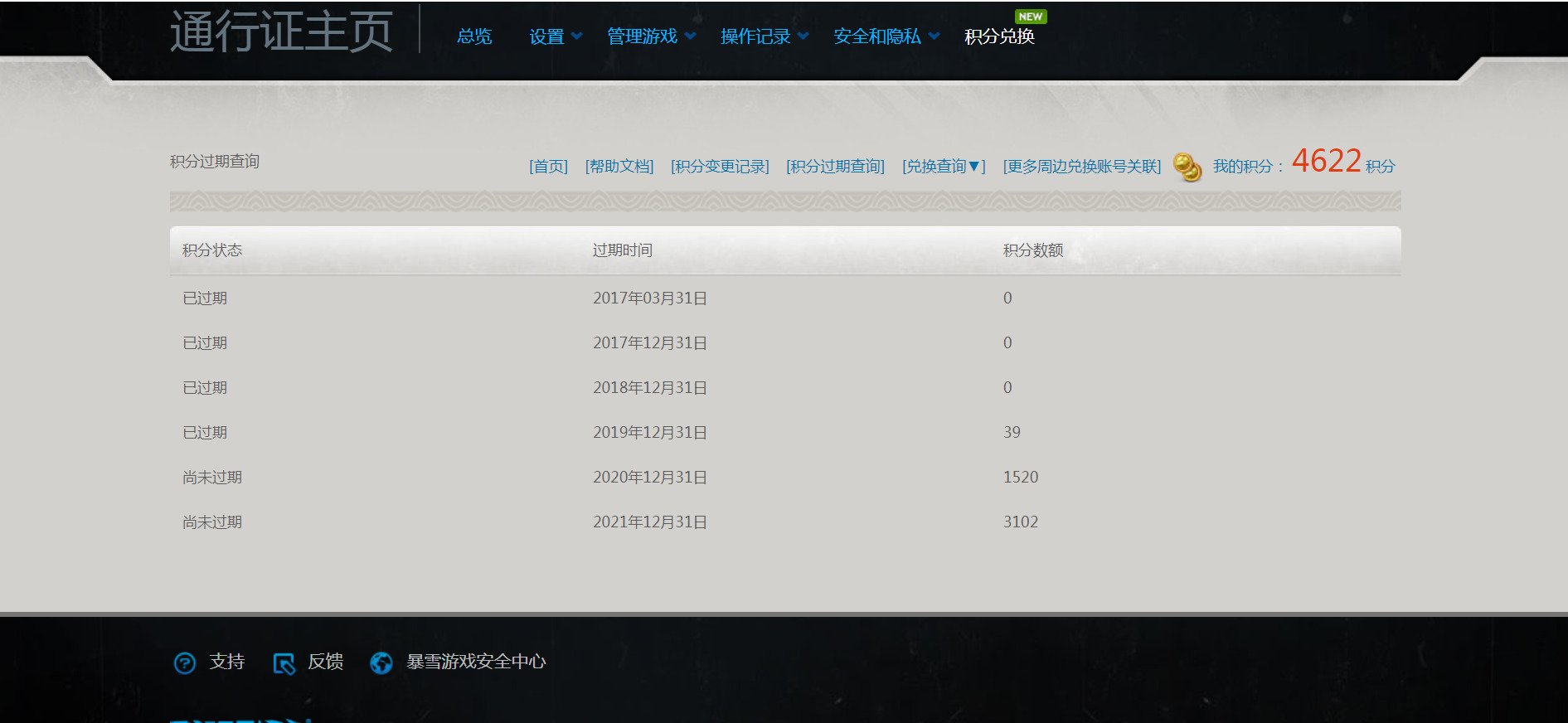This screenshot has height=723, width=1568.
Task: Open the 首页 link
Action: (x=548, y=167)
